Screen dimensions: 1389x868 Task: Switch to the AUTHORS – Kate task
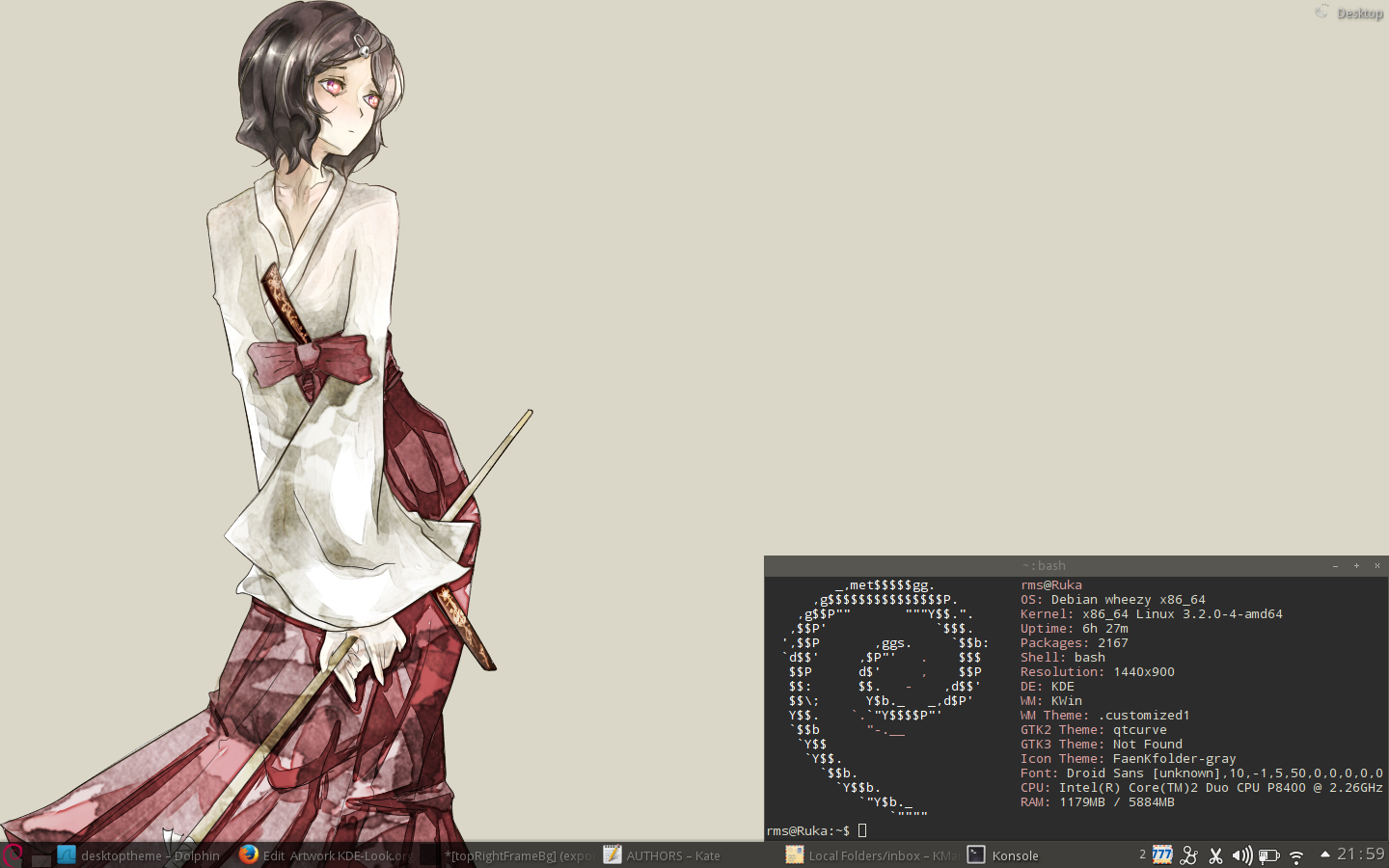tap(689, 855)
